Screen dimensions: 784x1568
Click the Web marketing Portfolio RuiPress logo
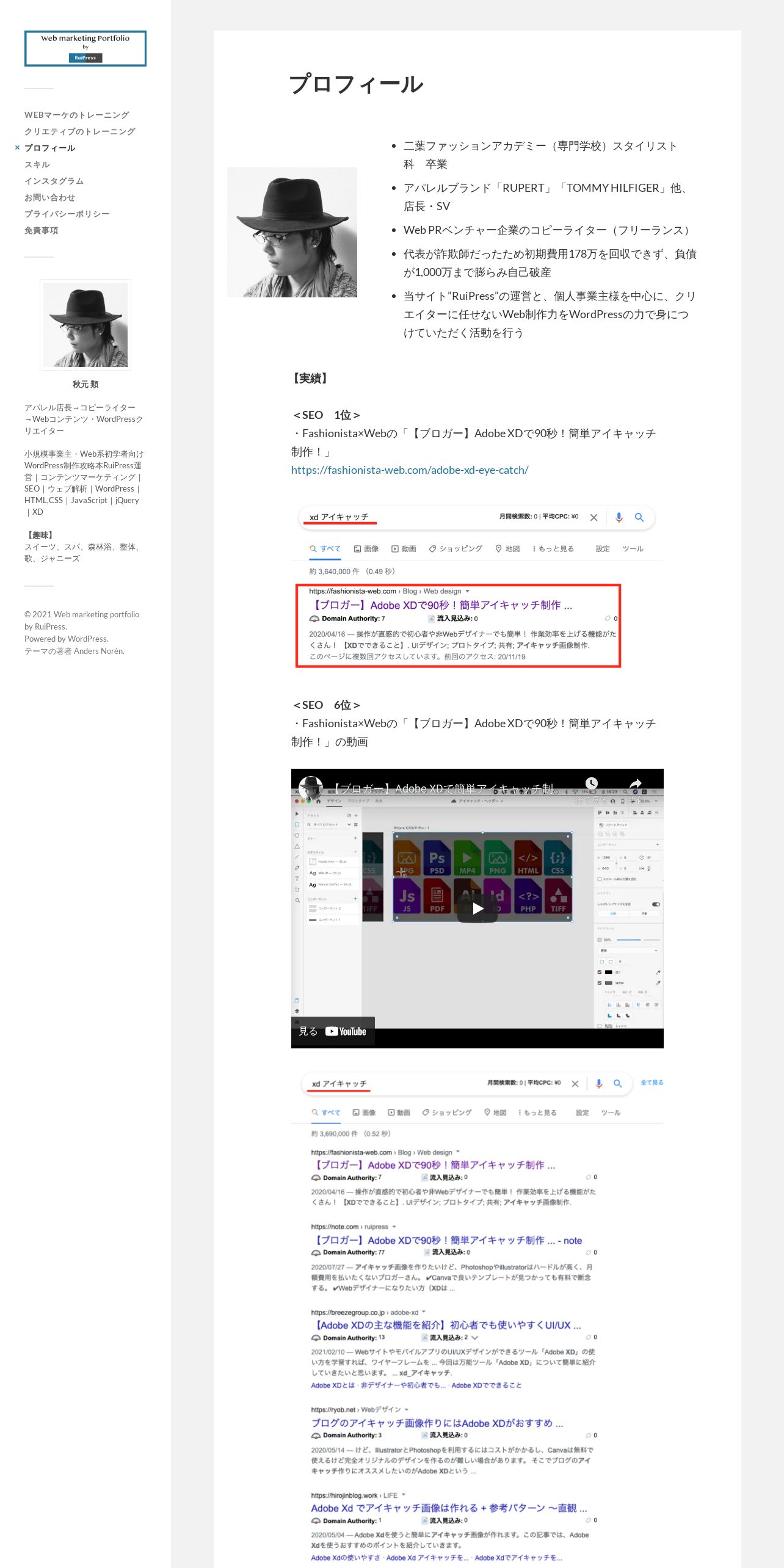click(85, 48)
